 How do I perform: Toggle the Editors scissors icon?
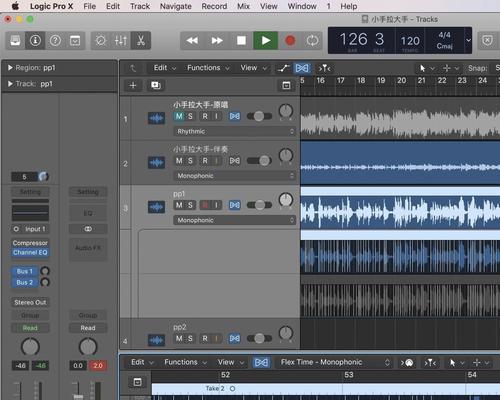141,41
